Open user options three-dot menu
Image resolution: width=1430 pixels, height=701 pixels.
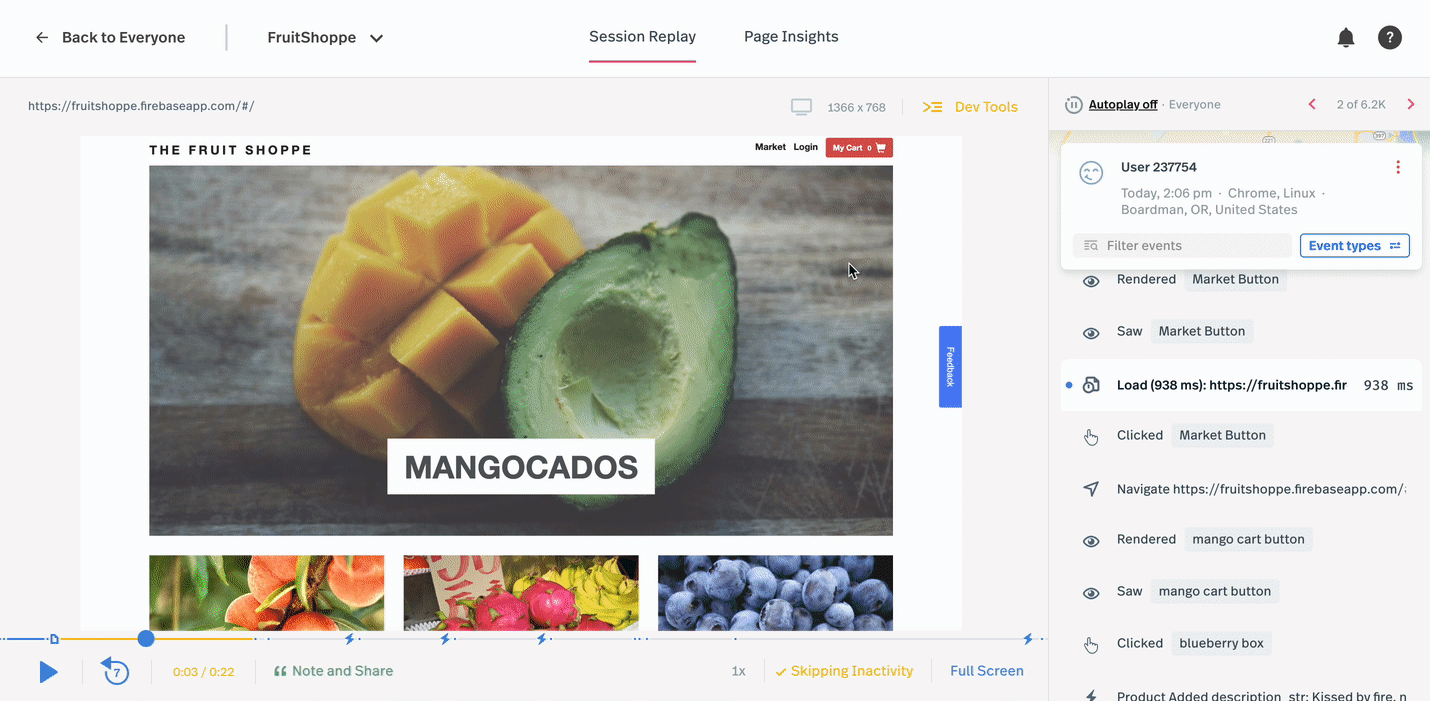[1398, 167]
